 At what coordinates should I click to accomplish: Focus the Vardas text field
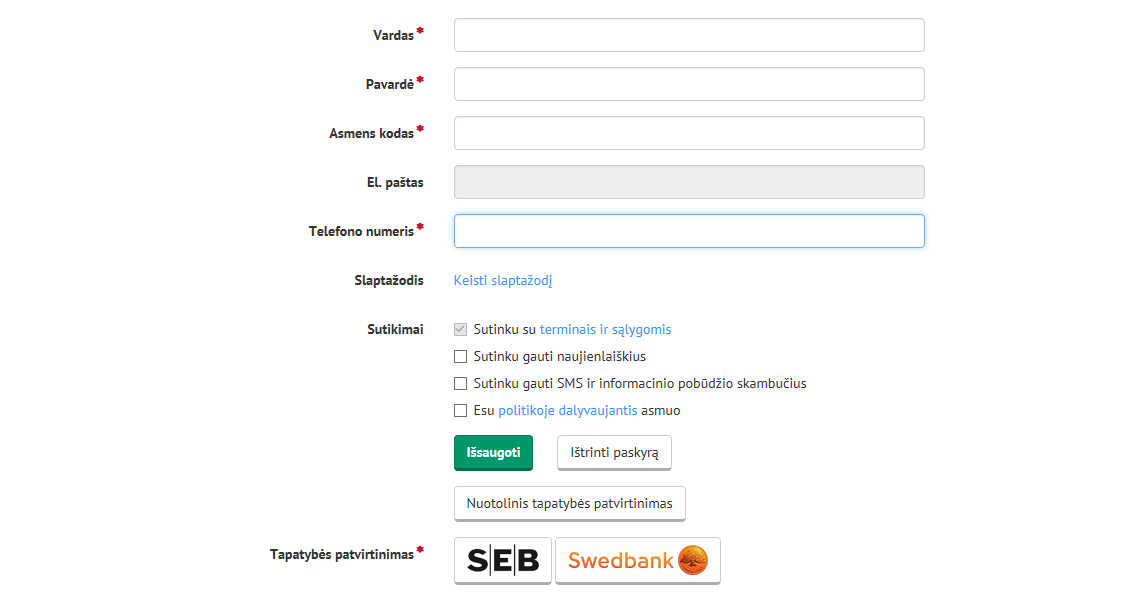click(689, 35)
